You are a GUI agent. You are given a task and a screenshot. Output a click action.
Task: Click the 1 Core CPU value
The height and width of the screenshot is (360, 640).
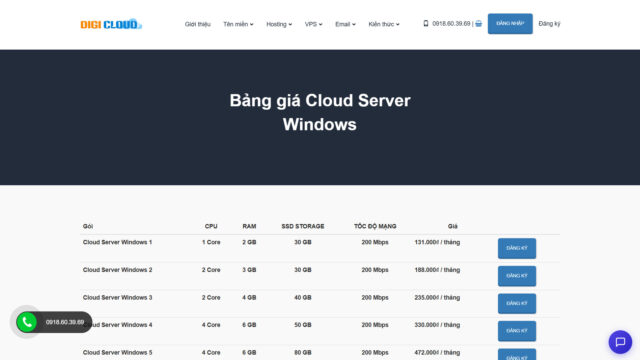click(211, 242)
